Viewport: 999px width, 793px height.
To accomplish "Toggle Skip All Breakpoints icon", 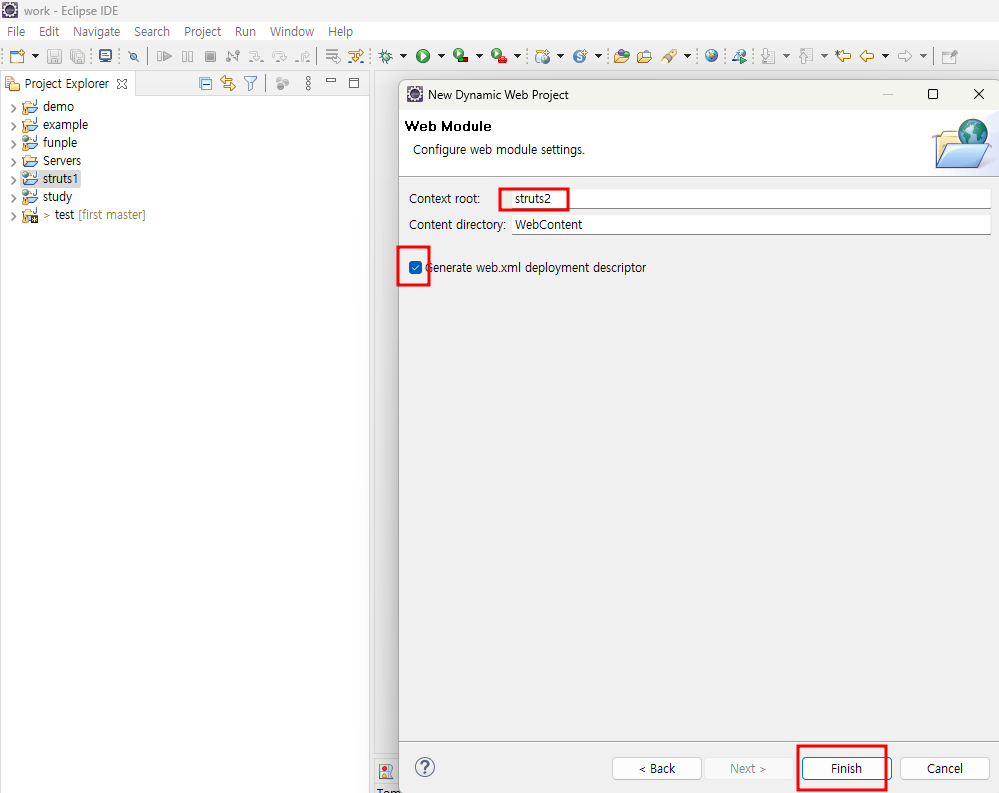I will click(x=133, y=56).
